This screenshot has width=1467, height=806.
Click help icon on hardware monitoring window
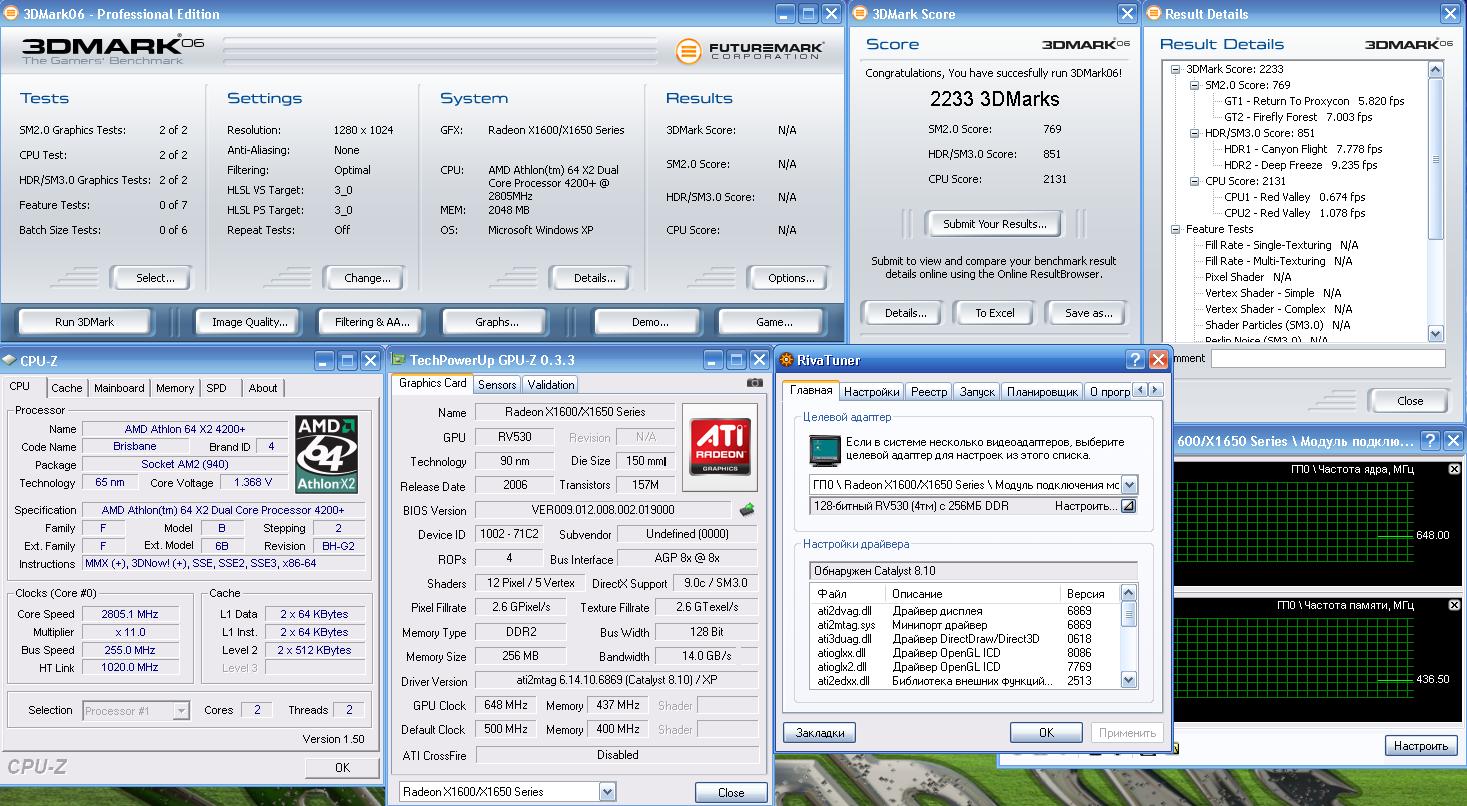[1430, 440]
